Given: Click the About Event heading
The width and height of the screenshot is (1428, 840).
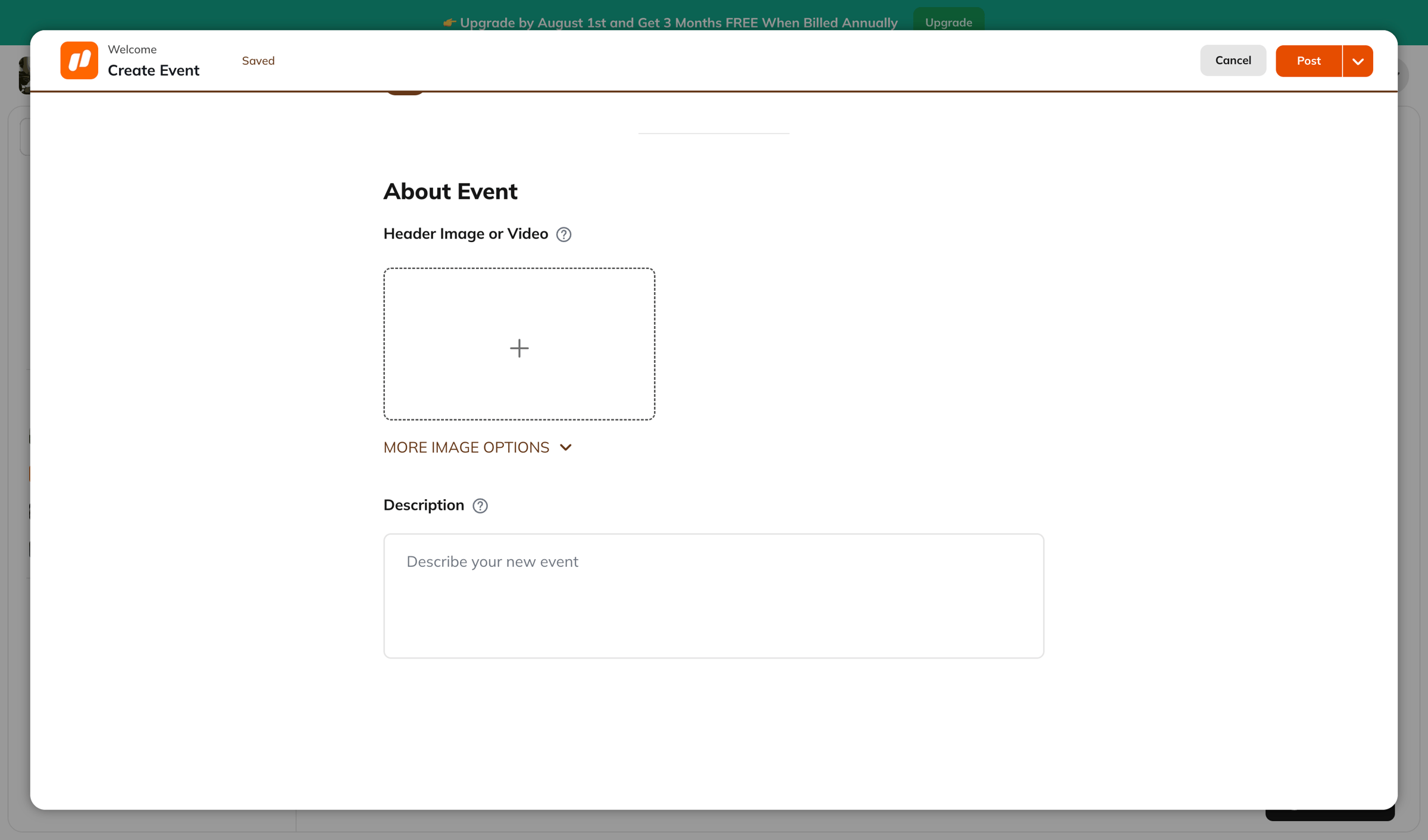Looking at the screenshot, I should (x=450, y=192).
